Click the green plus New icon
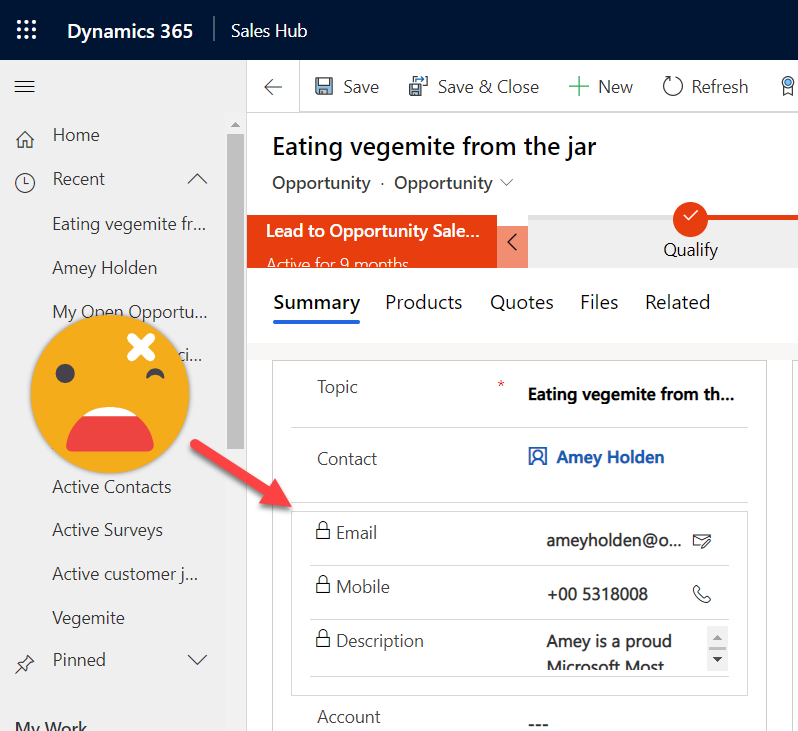Image resolution: width=798 pixels, height=731 pixels. pyautogui.click(x=579, y=87)
